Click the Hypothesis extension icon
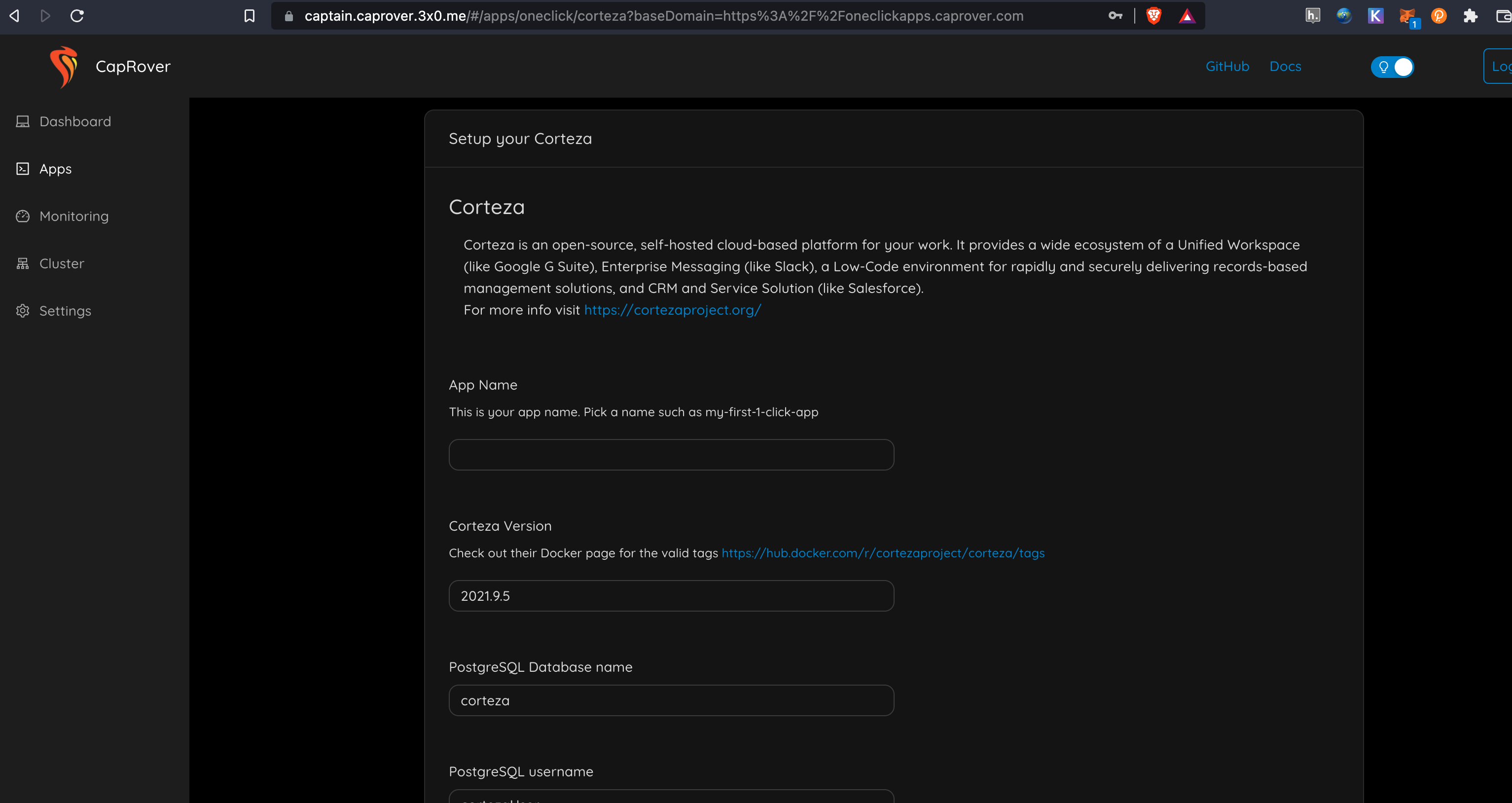This screenshot has height=803, width=1512. [1312, 16]
